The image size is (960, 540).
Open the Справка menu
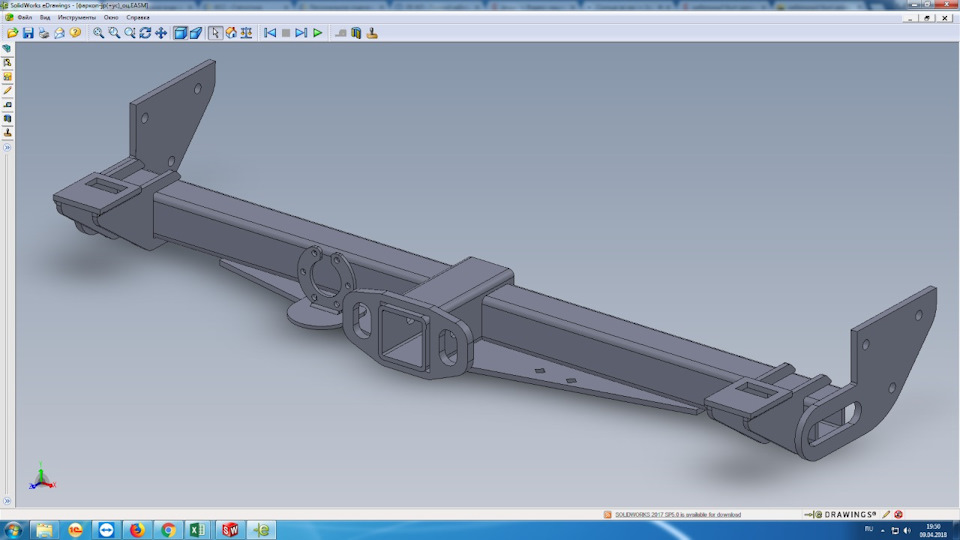point(138,17)
